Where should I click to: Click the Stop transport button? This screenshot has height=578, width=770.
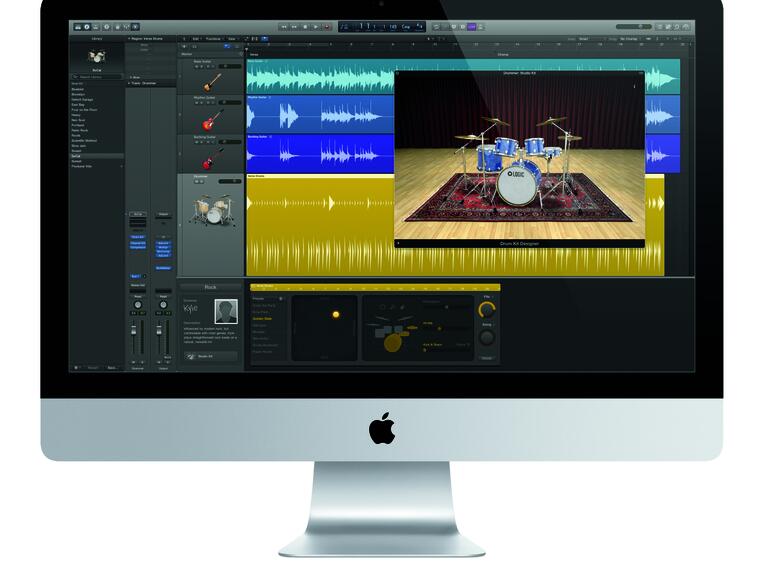click(305, 27)
